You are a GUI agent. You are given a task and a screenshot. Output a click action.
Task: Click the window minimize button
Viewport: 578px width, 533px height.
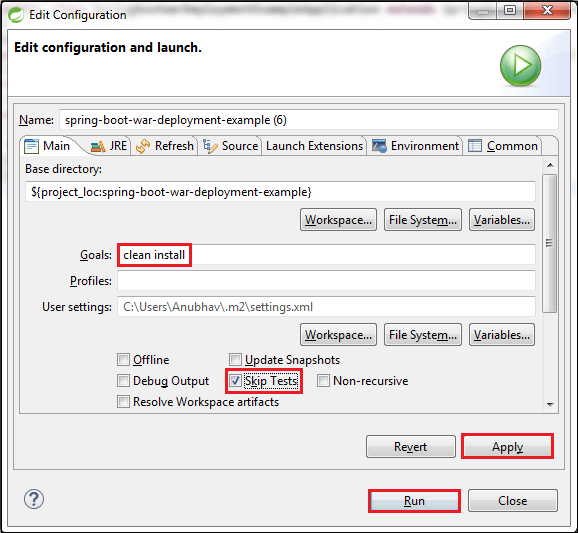point(483,11)
